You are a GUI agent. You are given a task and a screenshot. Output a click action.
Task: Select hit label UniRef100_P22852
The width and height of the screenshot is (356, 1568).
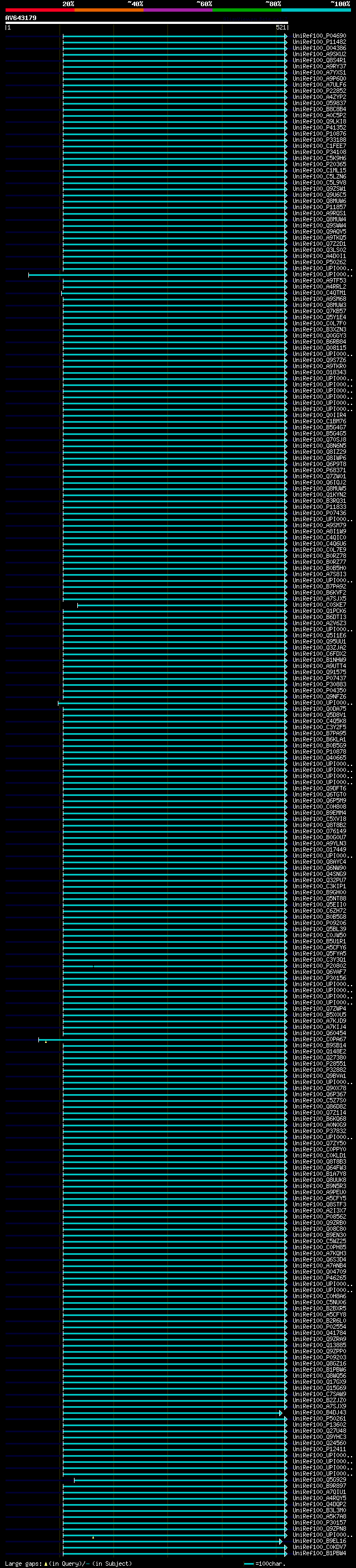click(319, 91)
